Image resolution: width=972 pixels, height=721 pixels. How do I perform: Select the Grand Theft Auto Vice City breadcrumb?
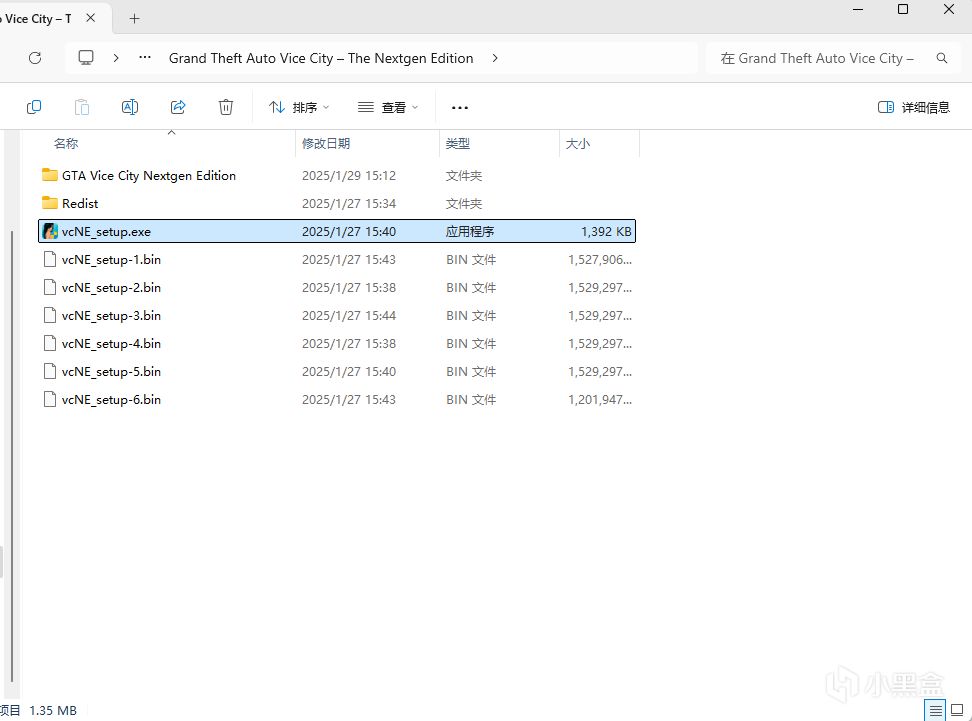pos(321,58)
